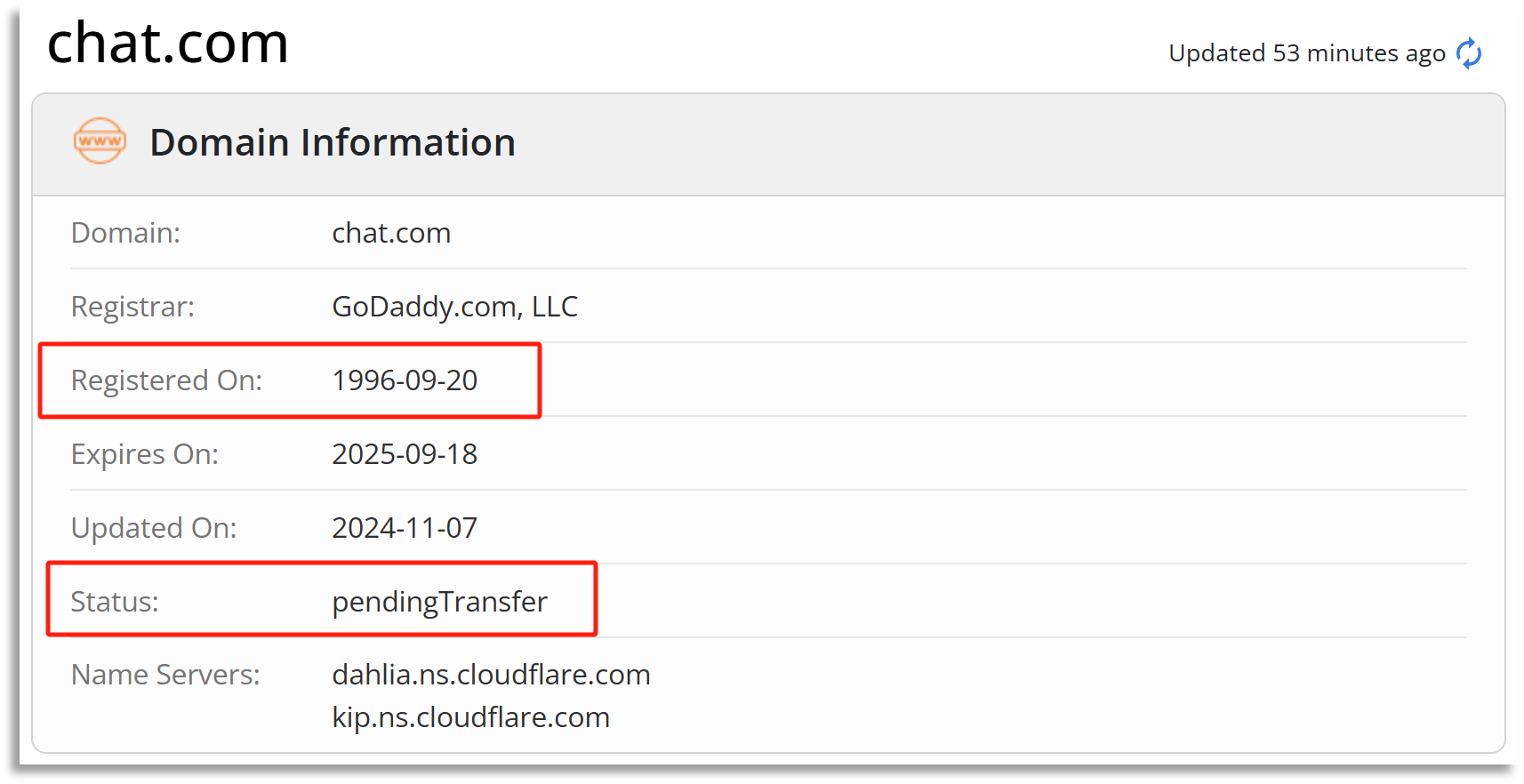The height and width of the screenshot is (784, 1524).
Task: Click the 2025-09-18 expiry date
Action: click(405, 454)
